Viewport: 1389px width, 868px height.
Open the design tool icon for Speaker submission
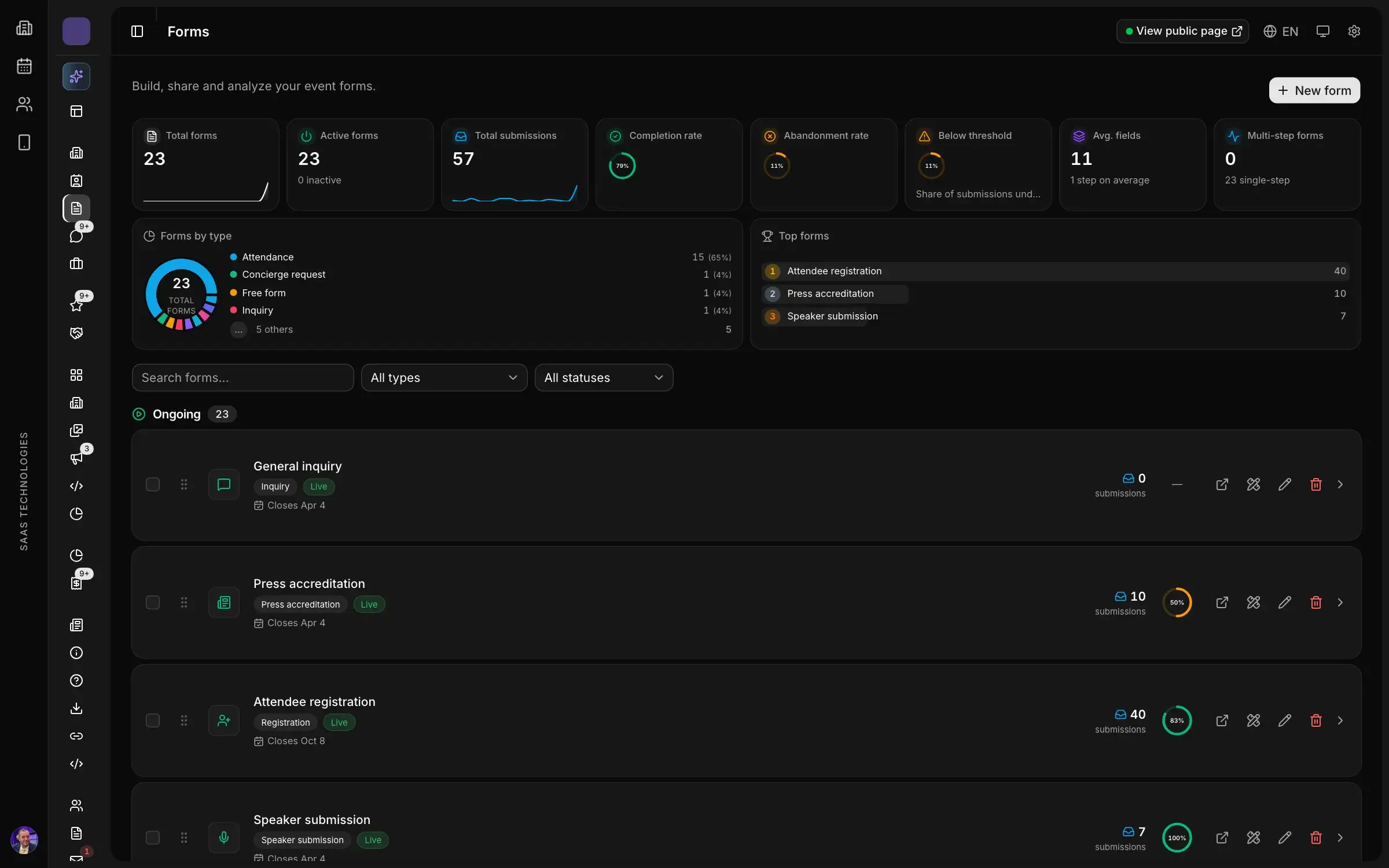[1253, 837]
